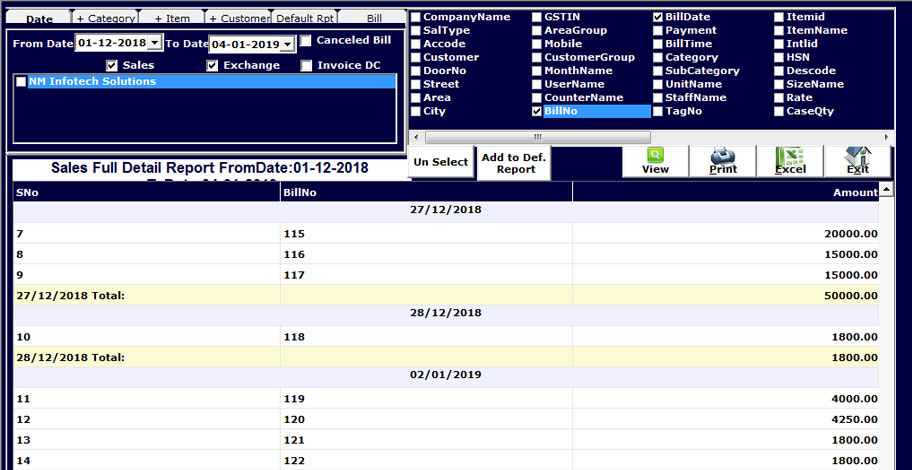
Task: Select the Default Rpt tab
Action: click(x=305, y=18)
